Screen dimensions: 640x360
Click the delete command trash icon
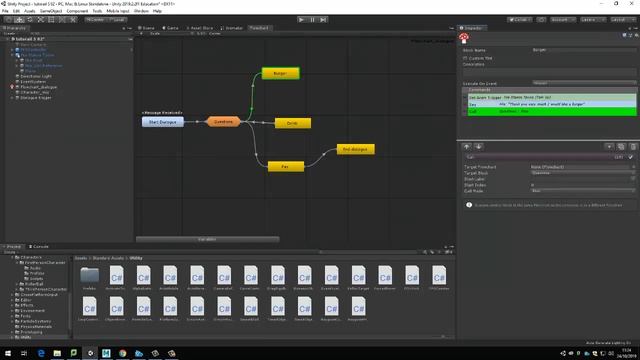pos(633,147)
